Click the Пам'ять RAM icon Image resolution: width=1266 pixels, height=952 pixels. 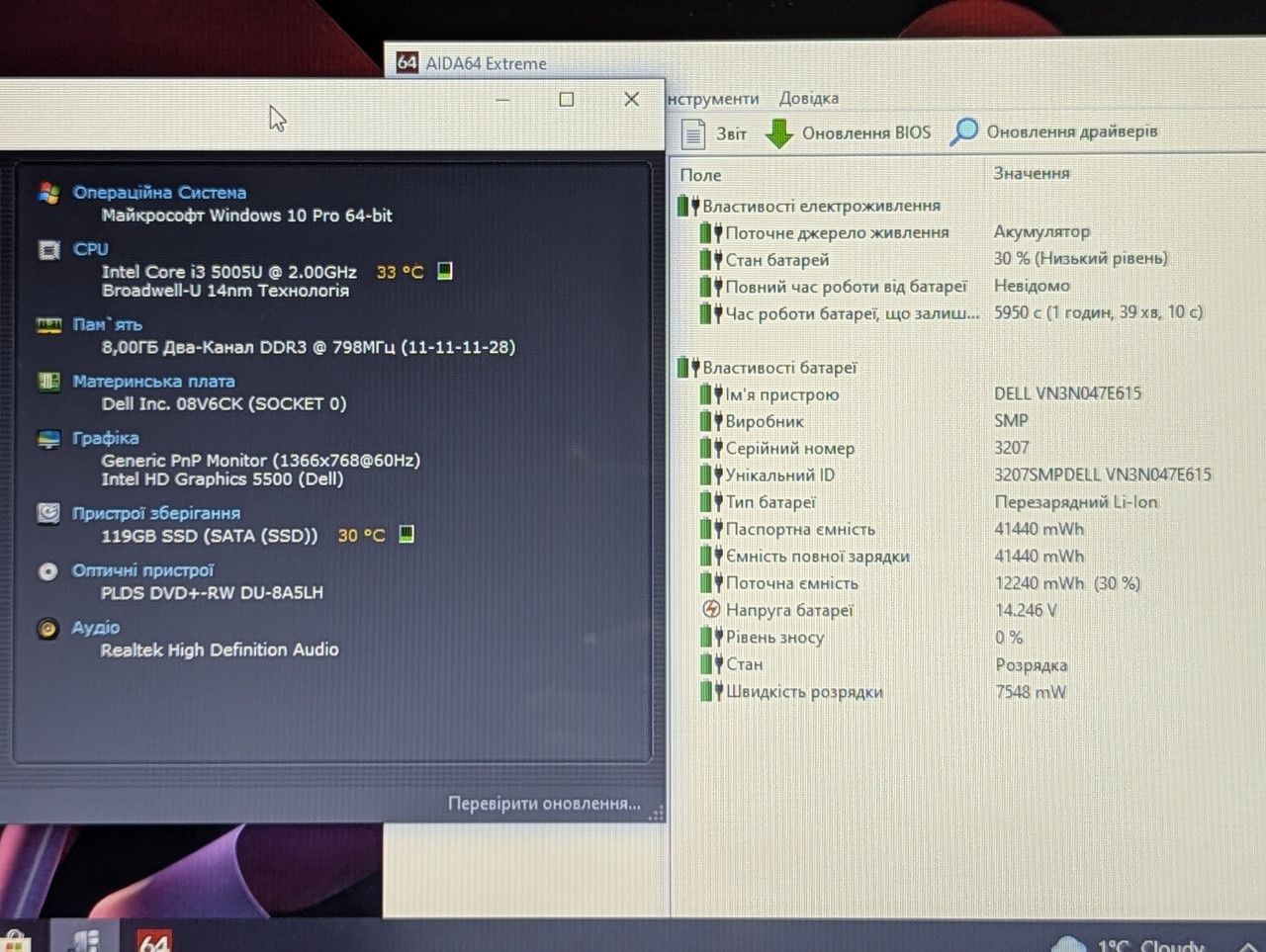(x=48, y=325)
